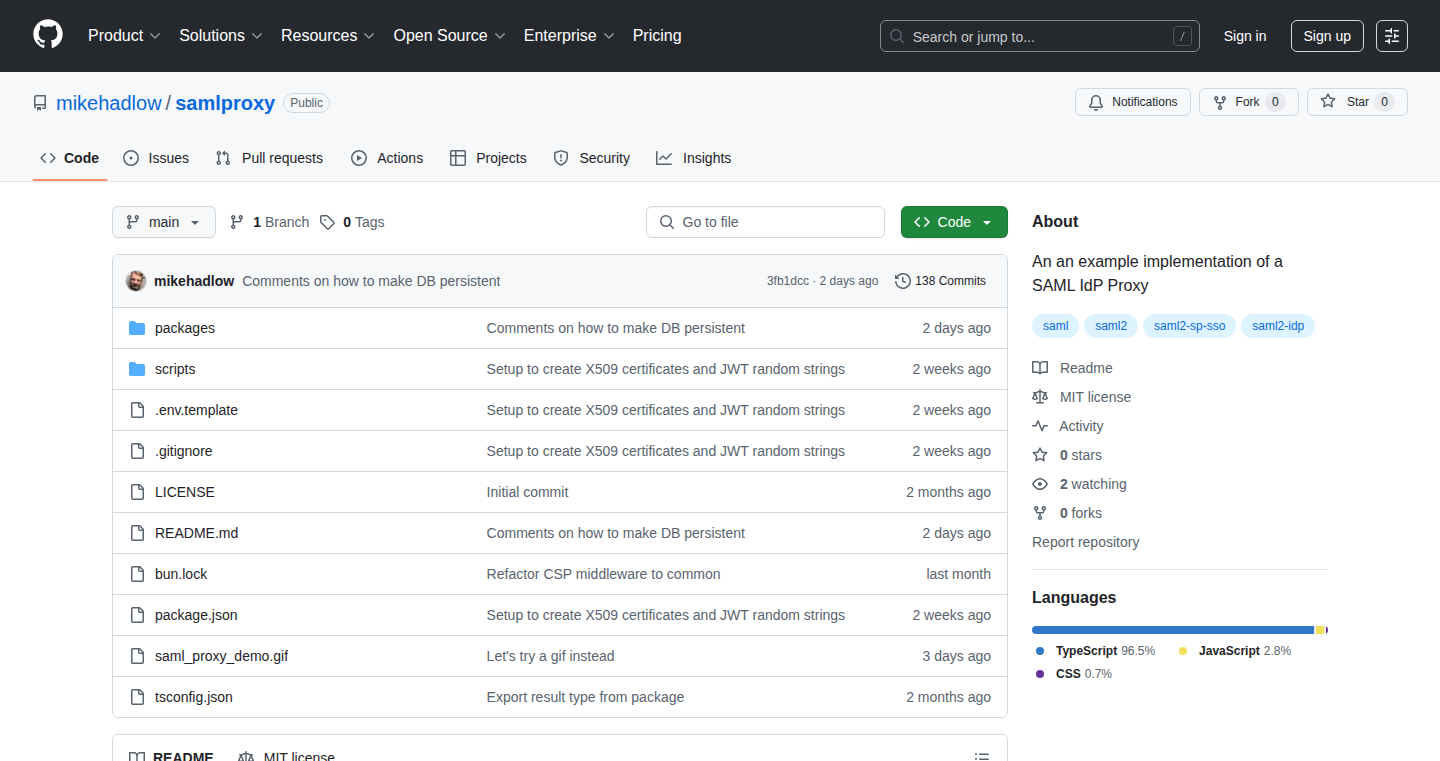
Task: Open the main branch selector
Action: 164,222
